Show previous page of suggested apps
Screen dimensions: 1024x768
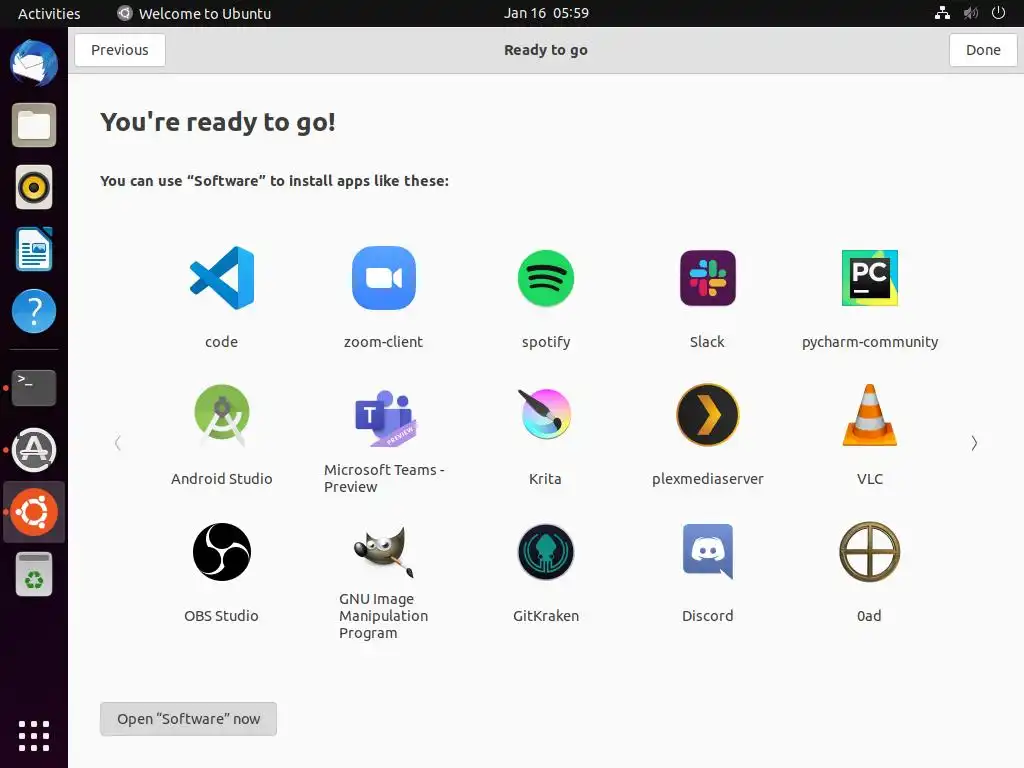(x=118, y=443)
